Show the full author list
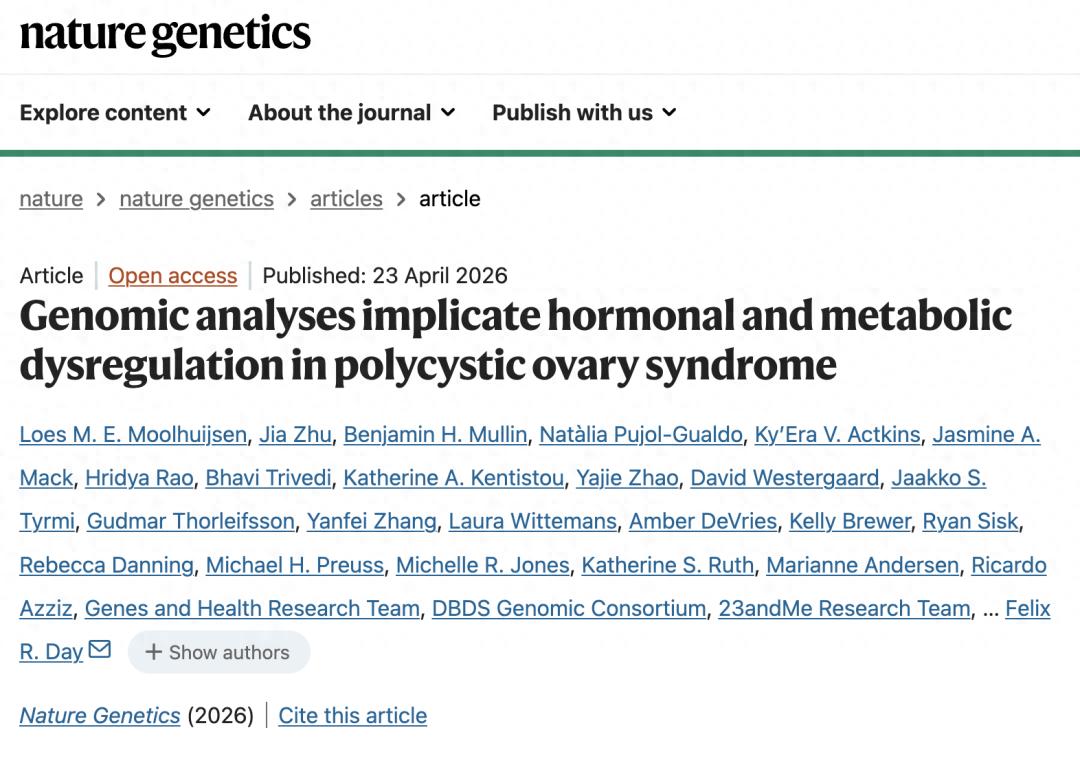This screenshot has width=1080, height=763. click(x=218, y=652)
